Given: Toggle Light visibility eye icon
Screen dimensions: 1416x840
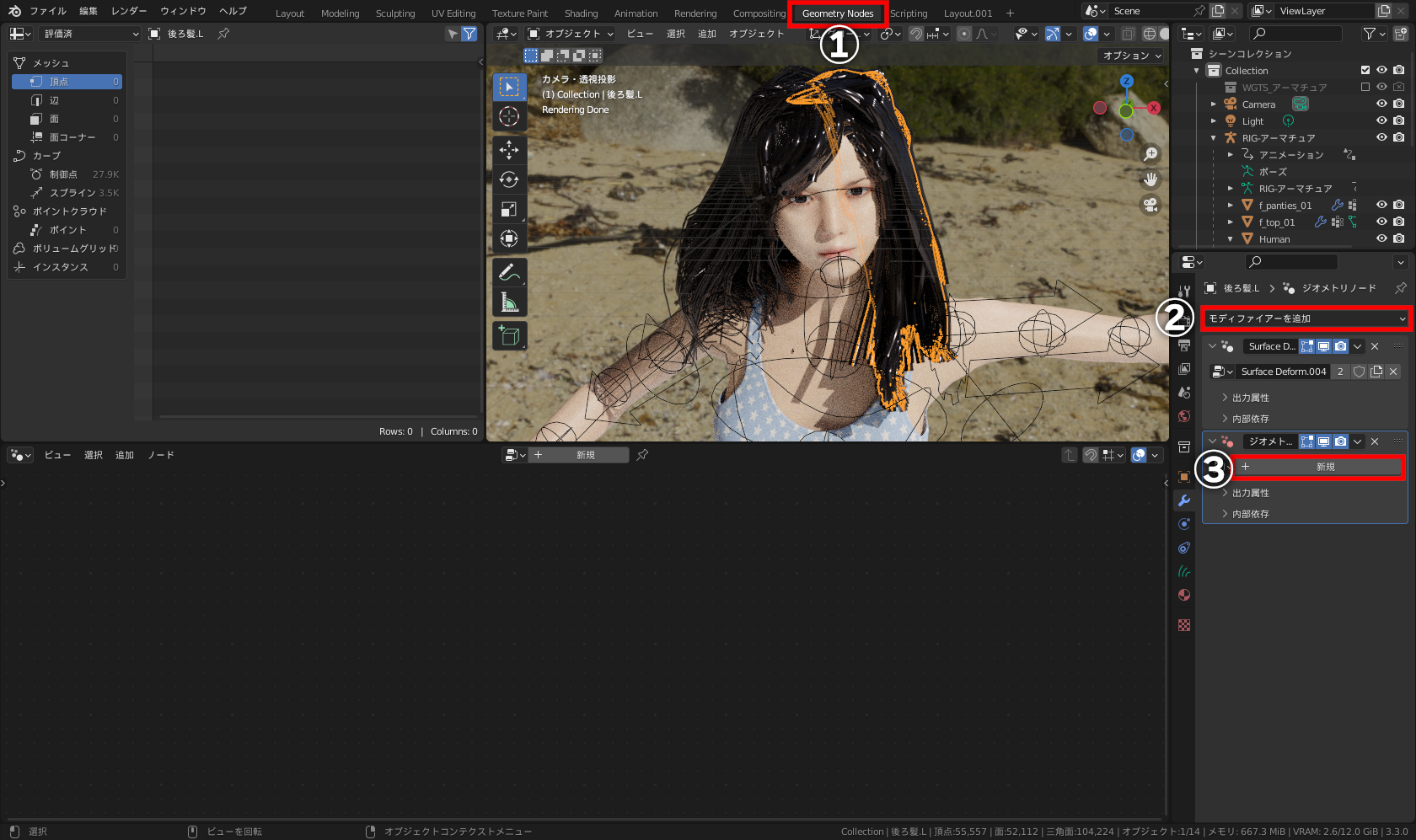Looking at the screenshot, I should tap(1381, 120).
